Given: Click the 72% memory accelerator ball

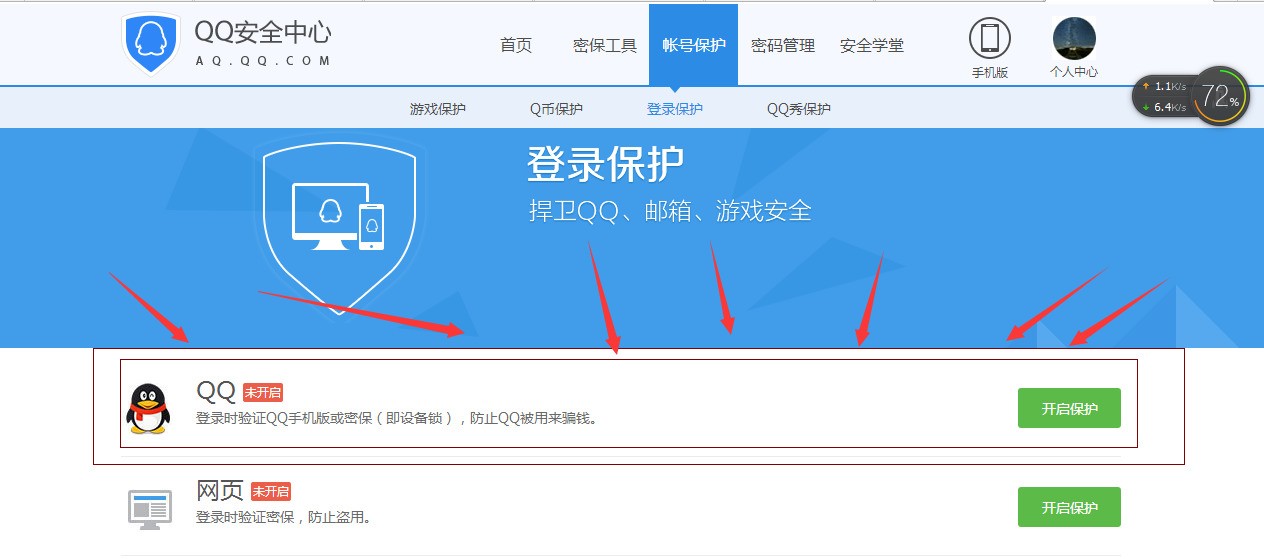Looking at the screenshot, I should coord(1221,96).
